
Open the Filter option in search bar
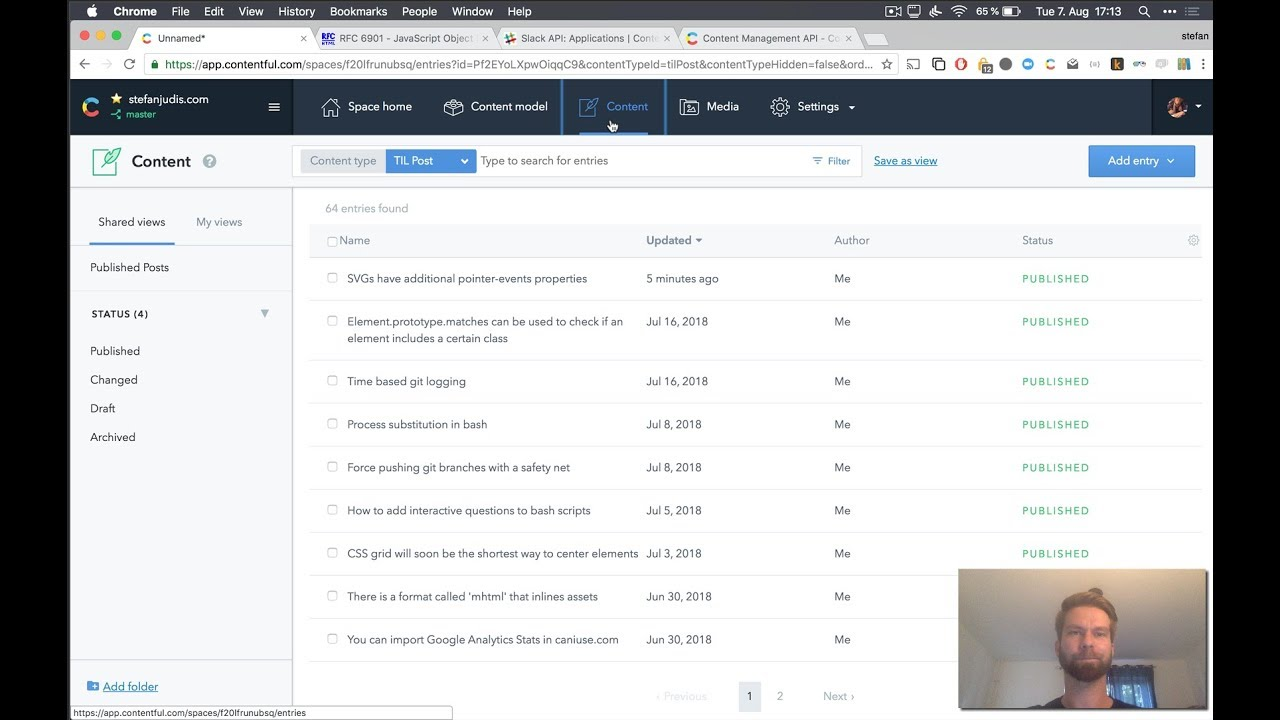(x=831, y=161)
